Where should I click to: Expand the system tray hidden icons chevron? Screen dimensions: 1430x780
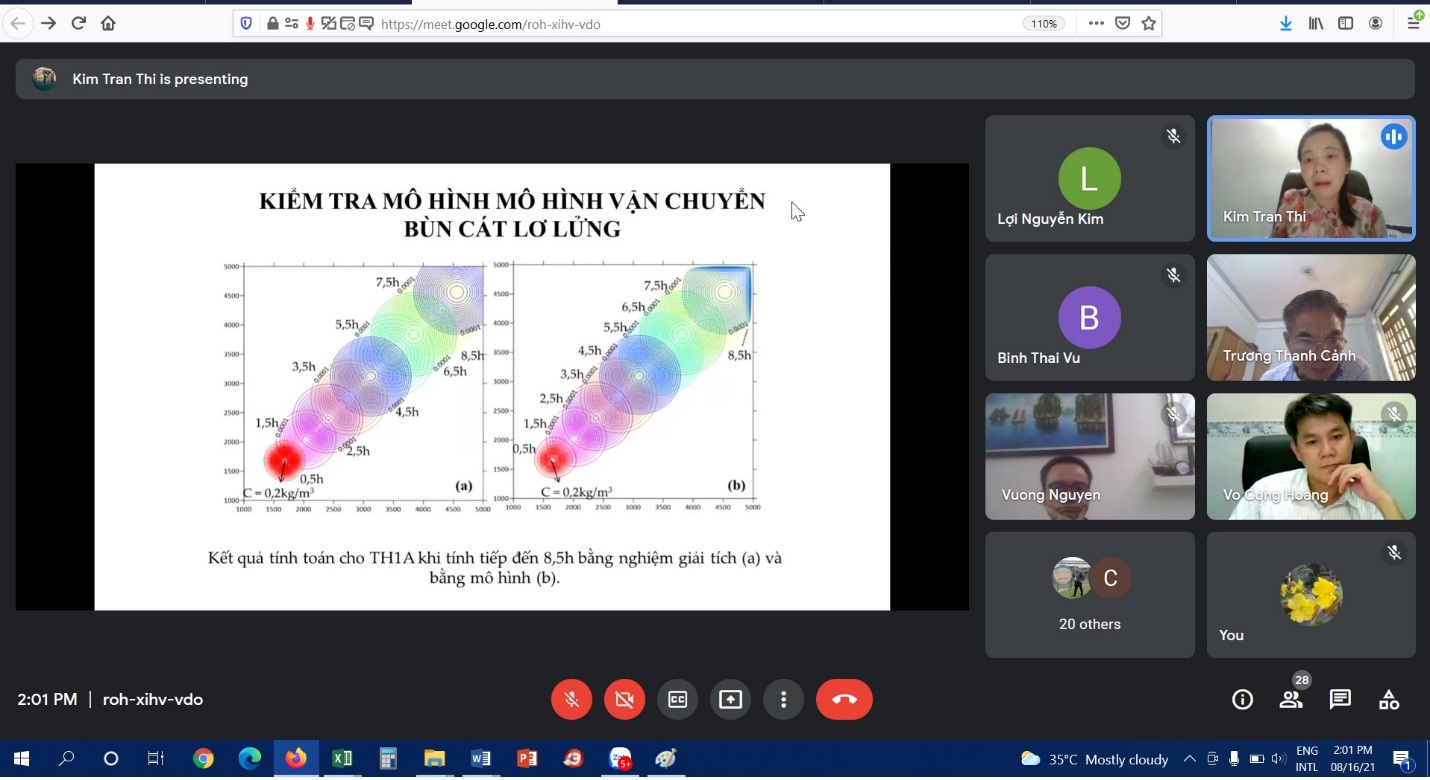click(x=1189, y=759)
